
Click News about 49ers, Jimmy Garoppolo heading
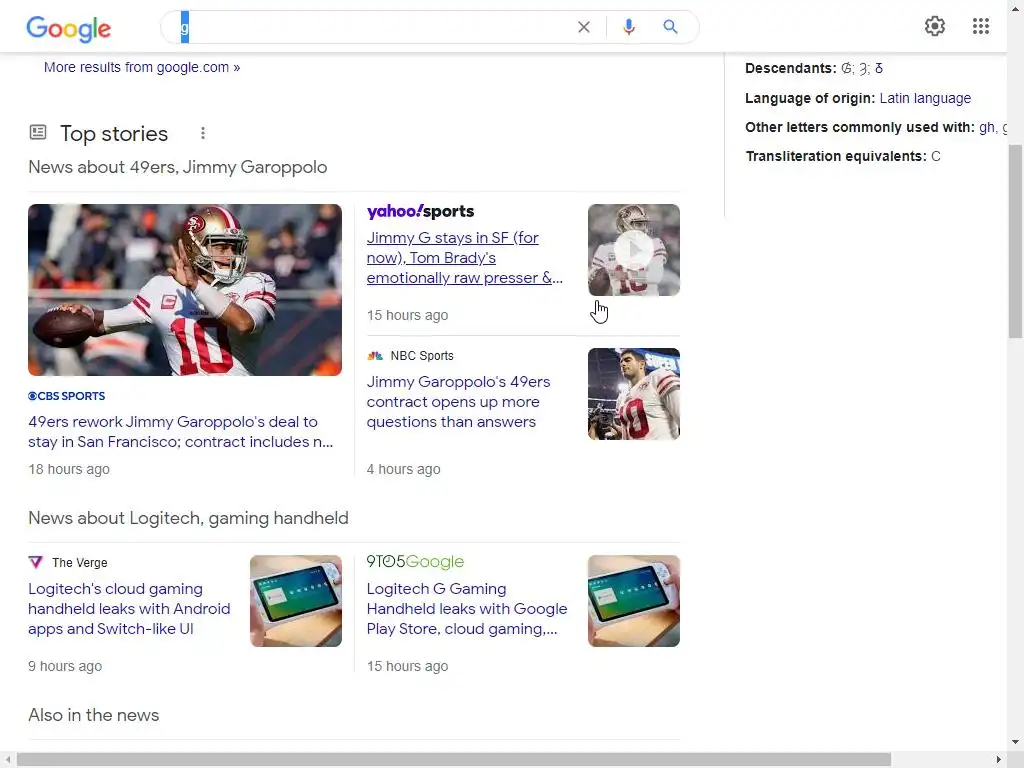pyautogui.click(x=178, y=167)
